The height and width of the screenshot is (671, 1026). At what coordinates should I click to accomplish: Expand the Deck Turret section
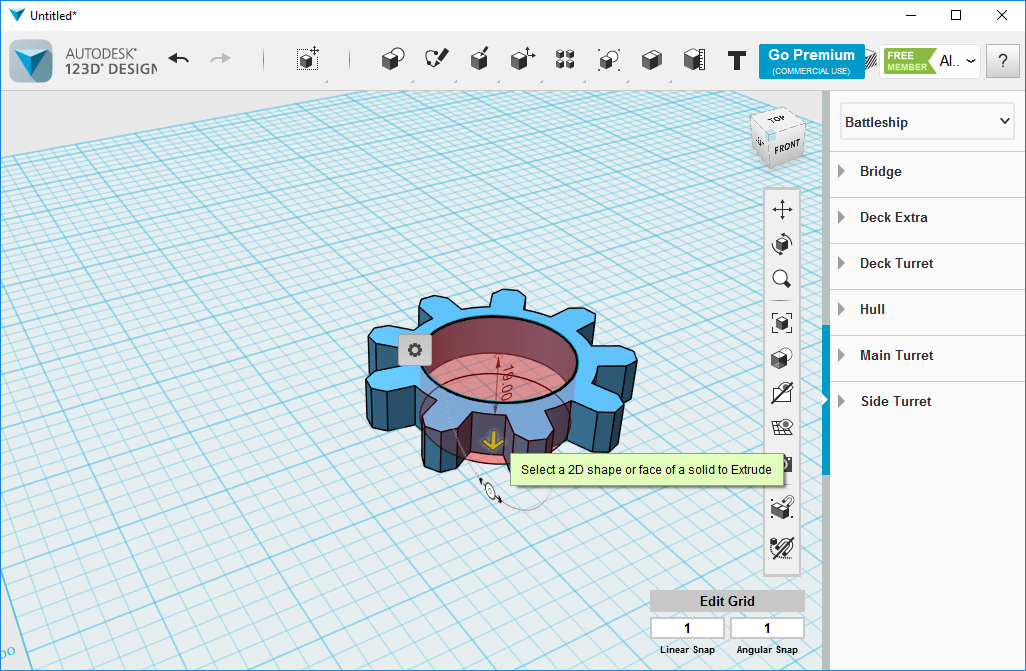click(x=896, y=263)
